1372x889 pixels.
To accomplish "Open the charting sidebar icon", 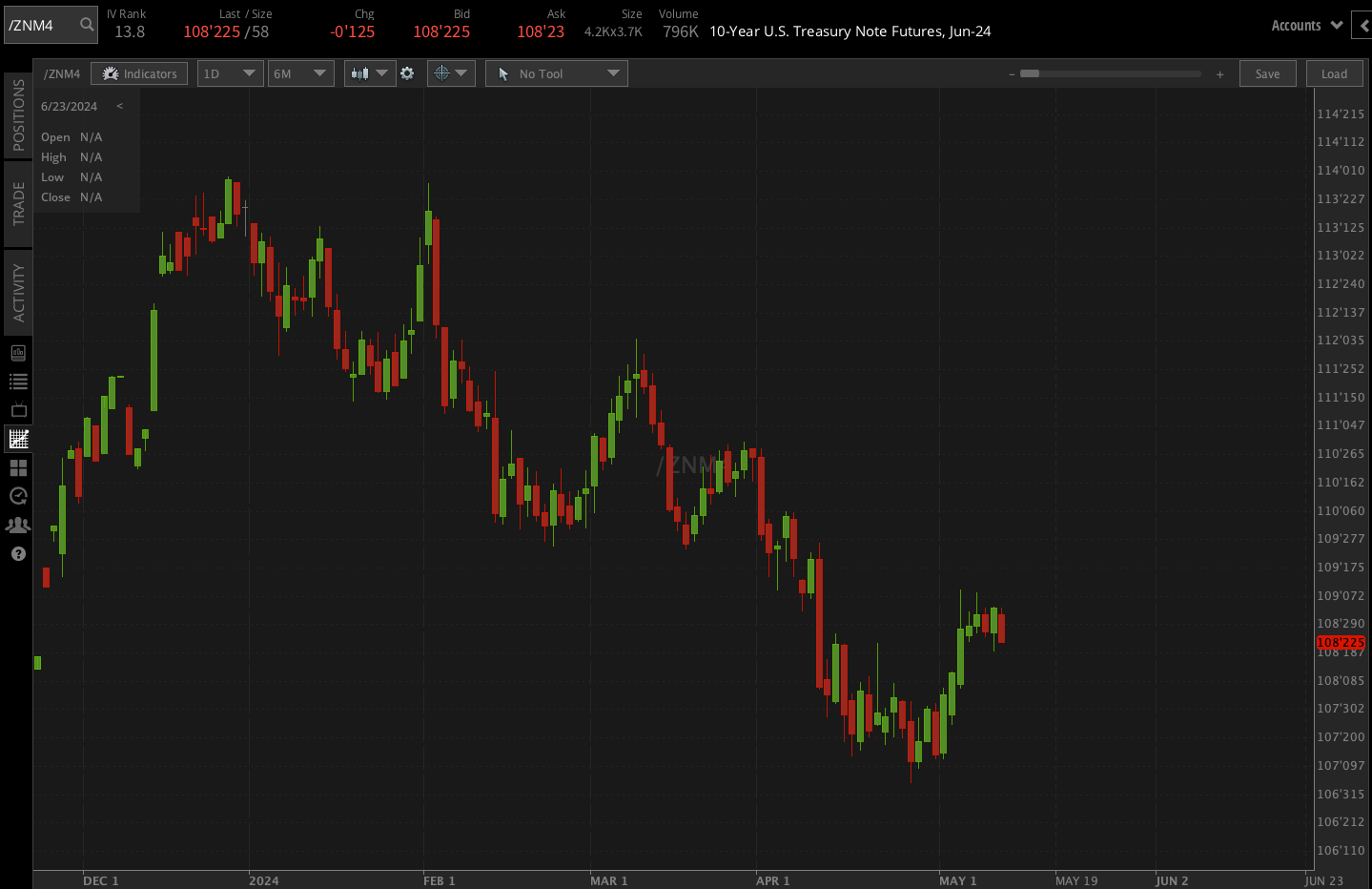I will click(17, 439).
